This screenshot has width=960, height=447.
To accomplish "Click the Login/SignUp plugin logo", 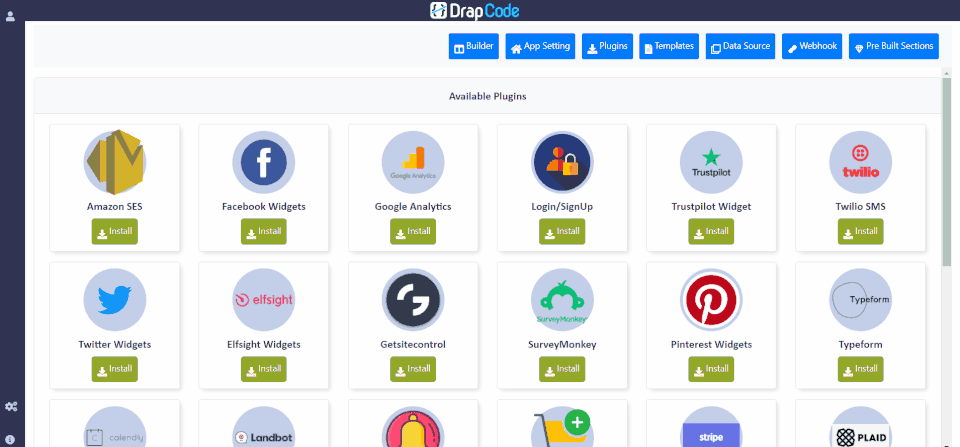I will click(x=562, y=162).
